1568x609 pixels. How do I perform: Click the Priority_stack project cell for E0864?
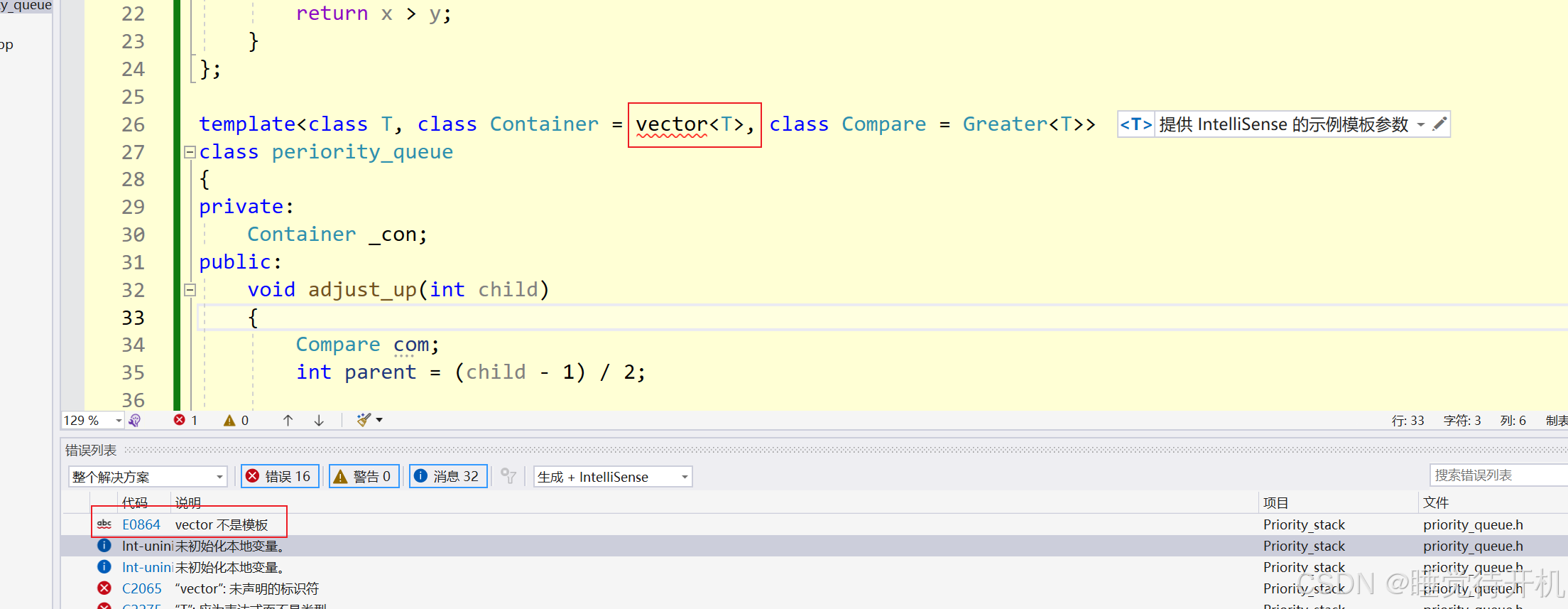pyautogui.click(x=1304, y=524)
